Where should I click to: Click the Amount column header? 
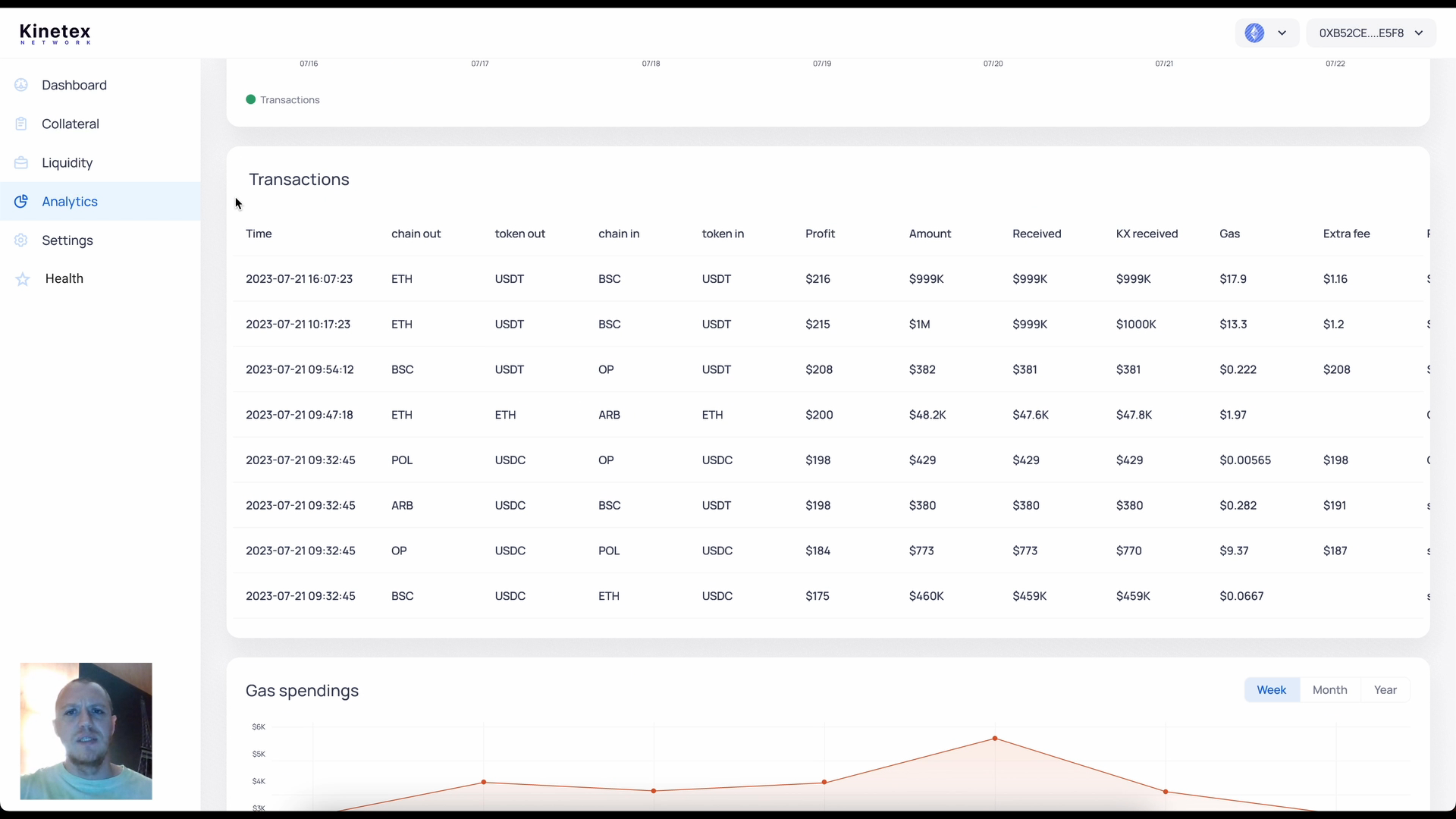930,234
